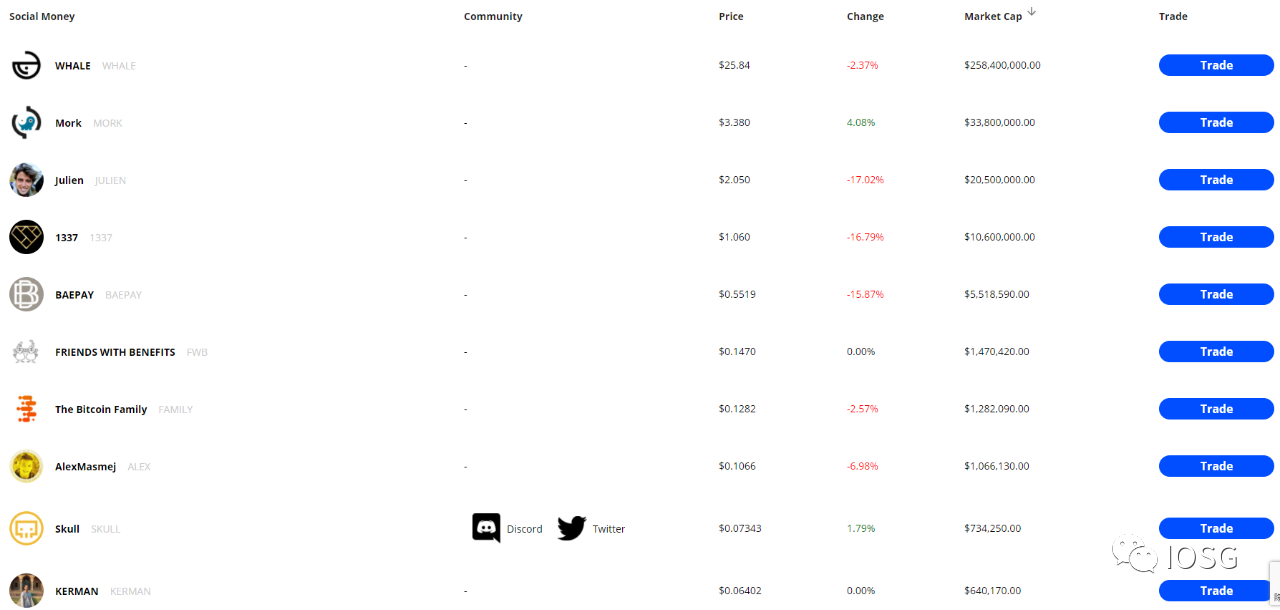Image resolution: width=1280 pixels, height=610 pixels.
Task: Trade the AlexMasmej token
Action: (1216, 466)
